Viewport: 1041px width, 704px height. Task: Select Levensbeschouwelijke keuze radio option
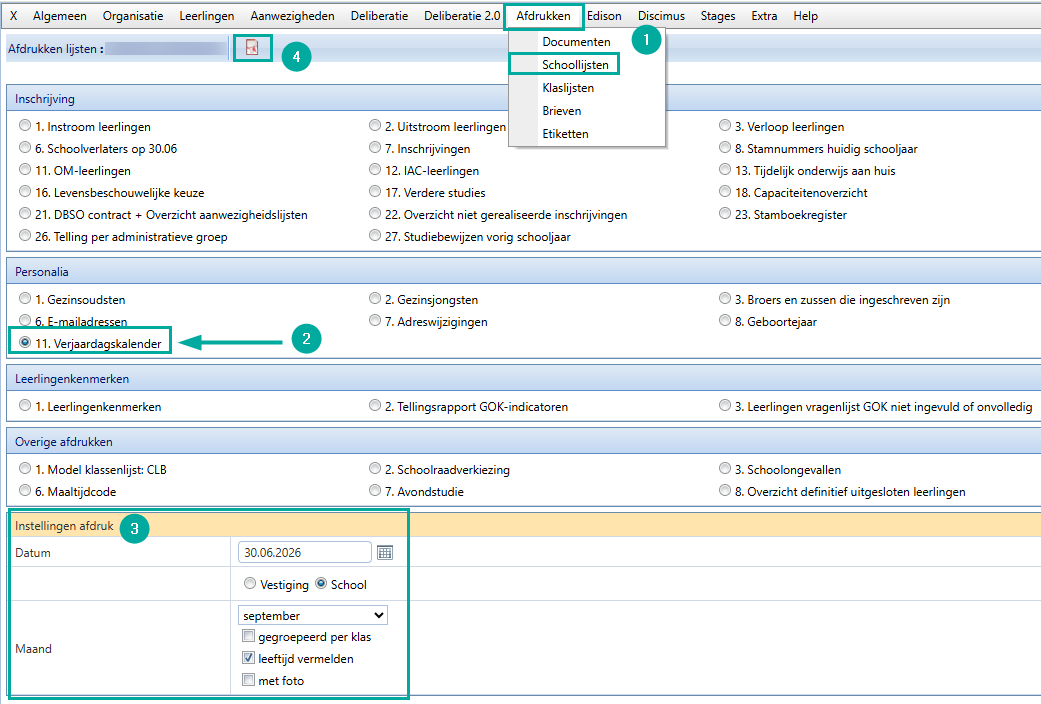point(25,191)
